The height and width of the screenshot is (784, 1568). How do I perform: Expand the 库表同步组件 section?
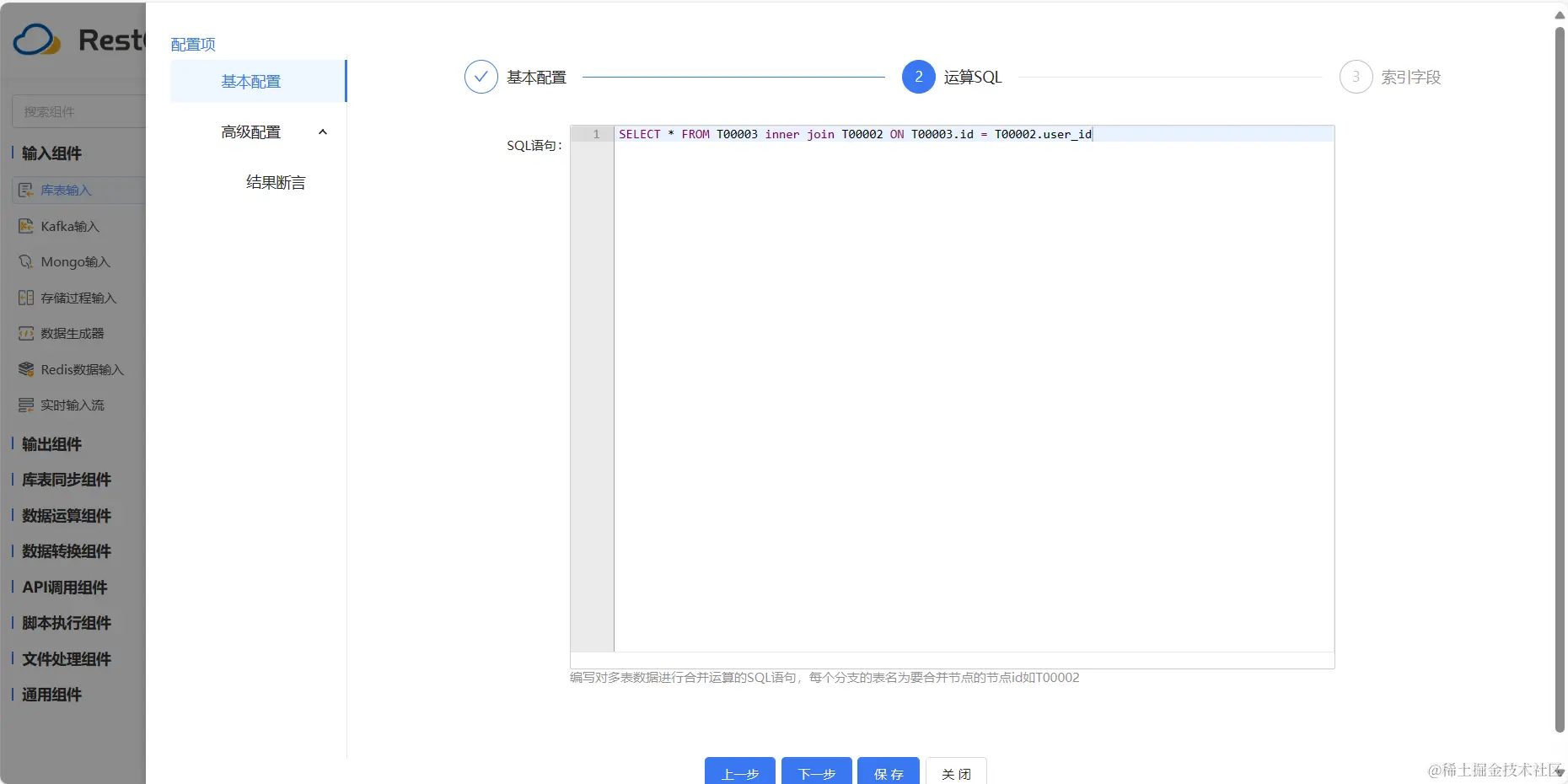tap(66, 480)
